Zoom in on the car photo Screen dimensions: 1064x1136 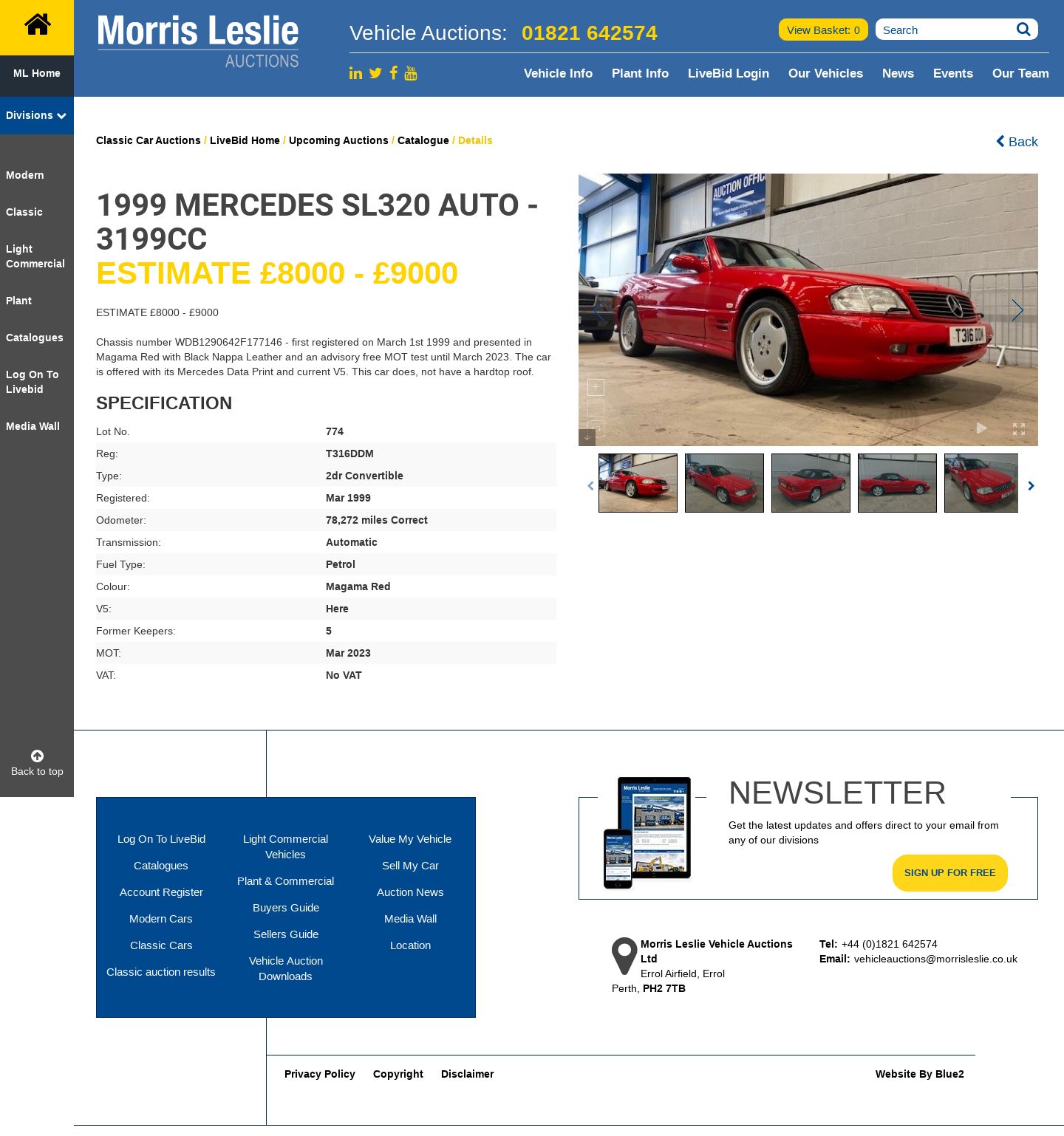pyautogui.click(x=596, y=387)
